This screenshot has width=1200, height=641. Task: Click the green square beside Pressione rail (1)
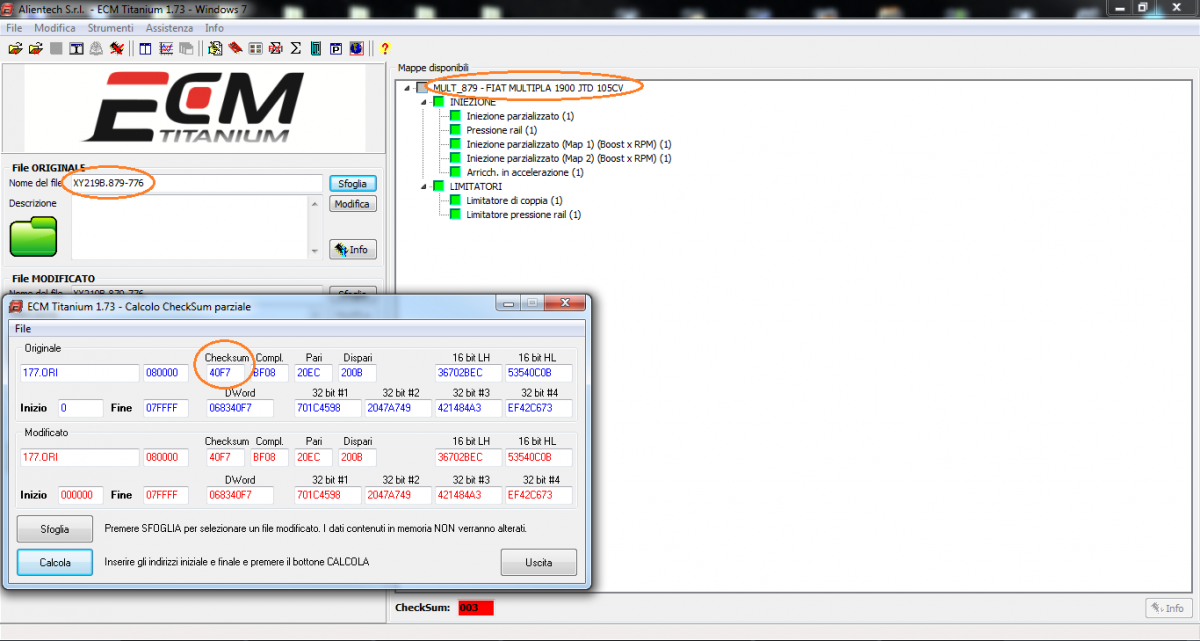[x=455, y=130]
